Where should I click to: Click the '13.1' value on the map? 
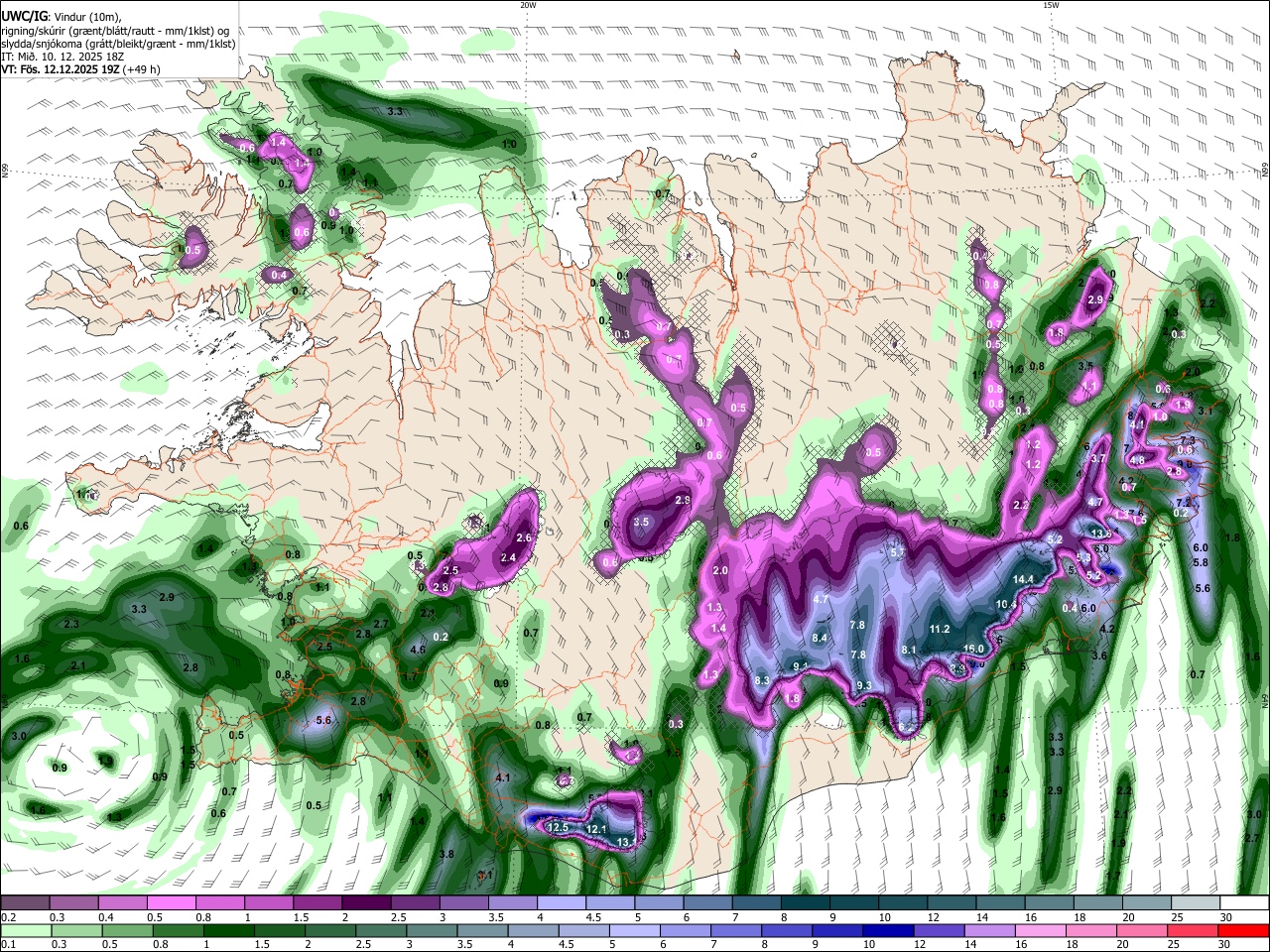627,842
